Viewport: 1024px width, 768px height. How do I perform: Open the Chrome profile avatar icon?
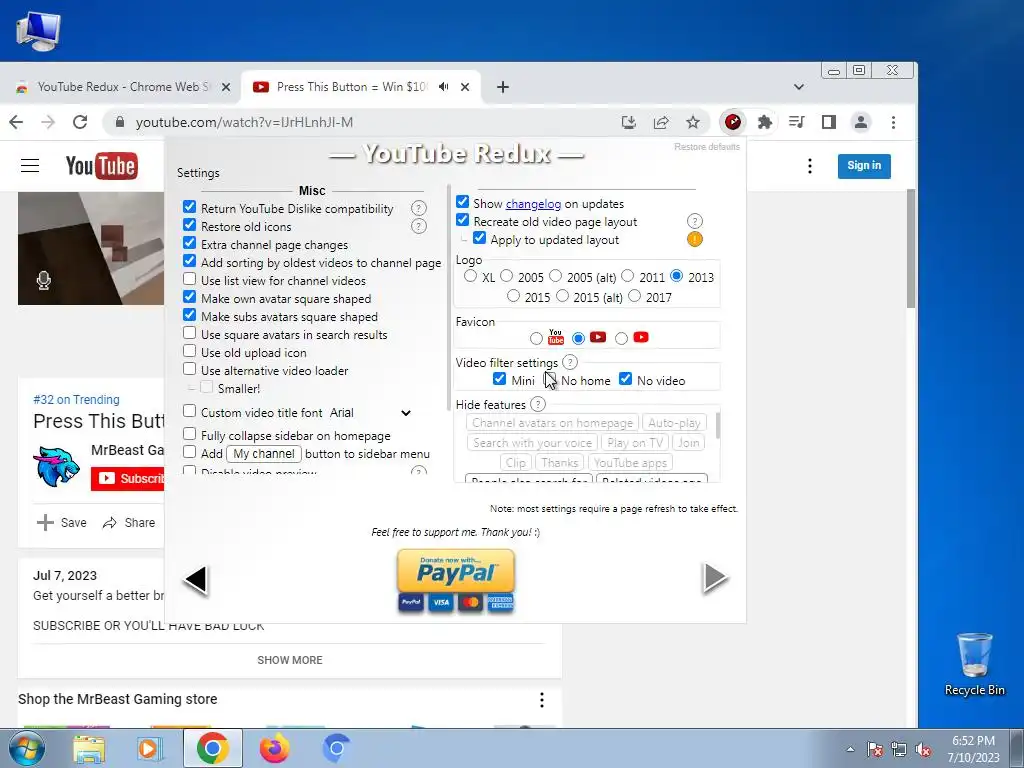(x=861, y=122)
